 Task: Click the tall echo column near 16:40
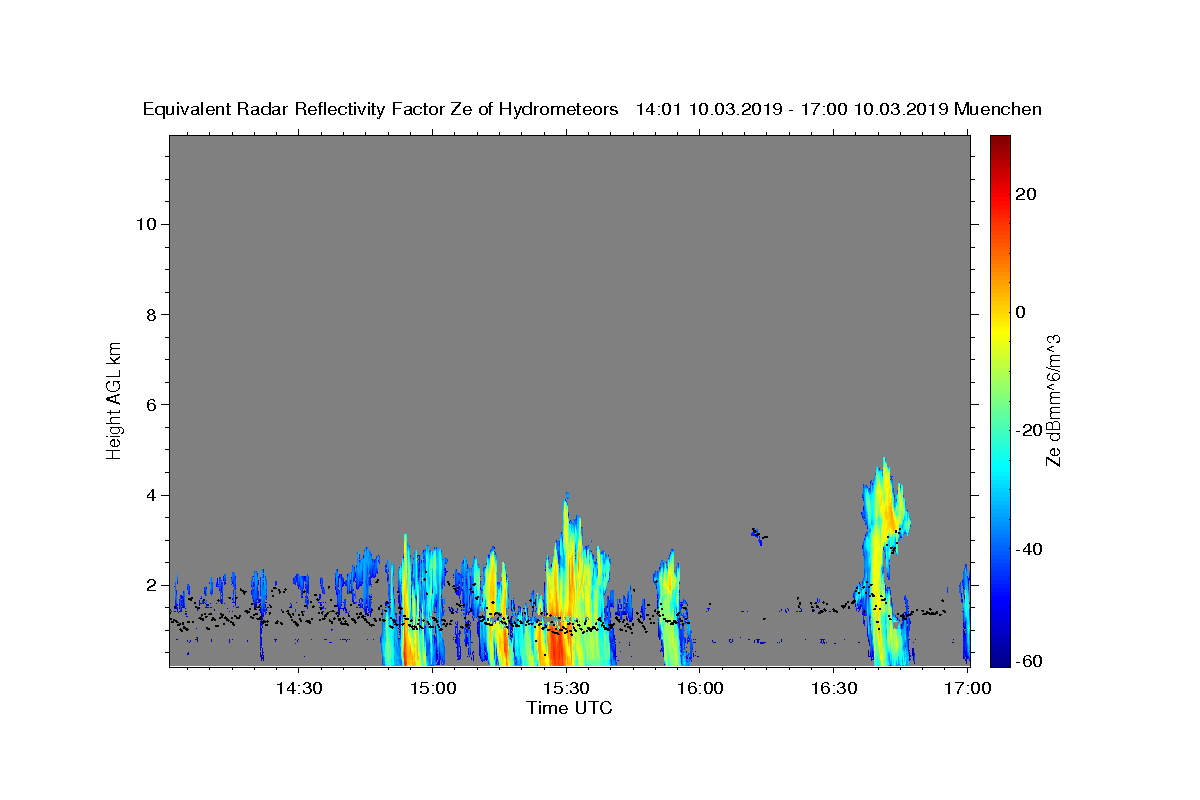pyautogui.click(x=884, y=560)
